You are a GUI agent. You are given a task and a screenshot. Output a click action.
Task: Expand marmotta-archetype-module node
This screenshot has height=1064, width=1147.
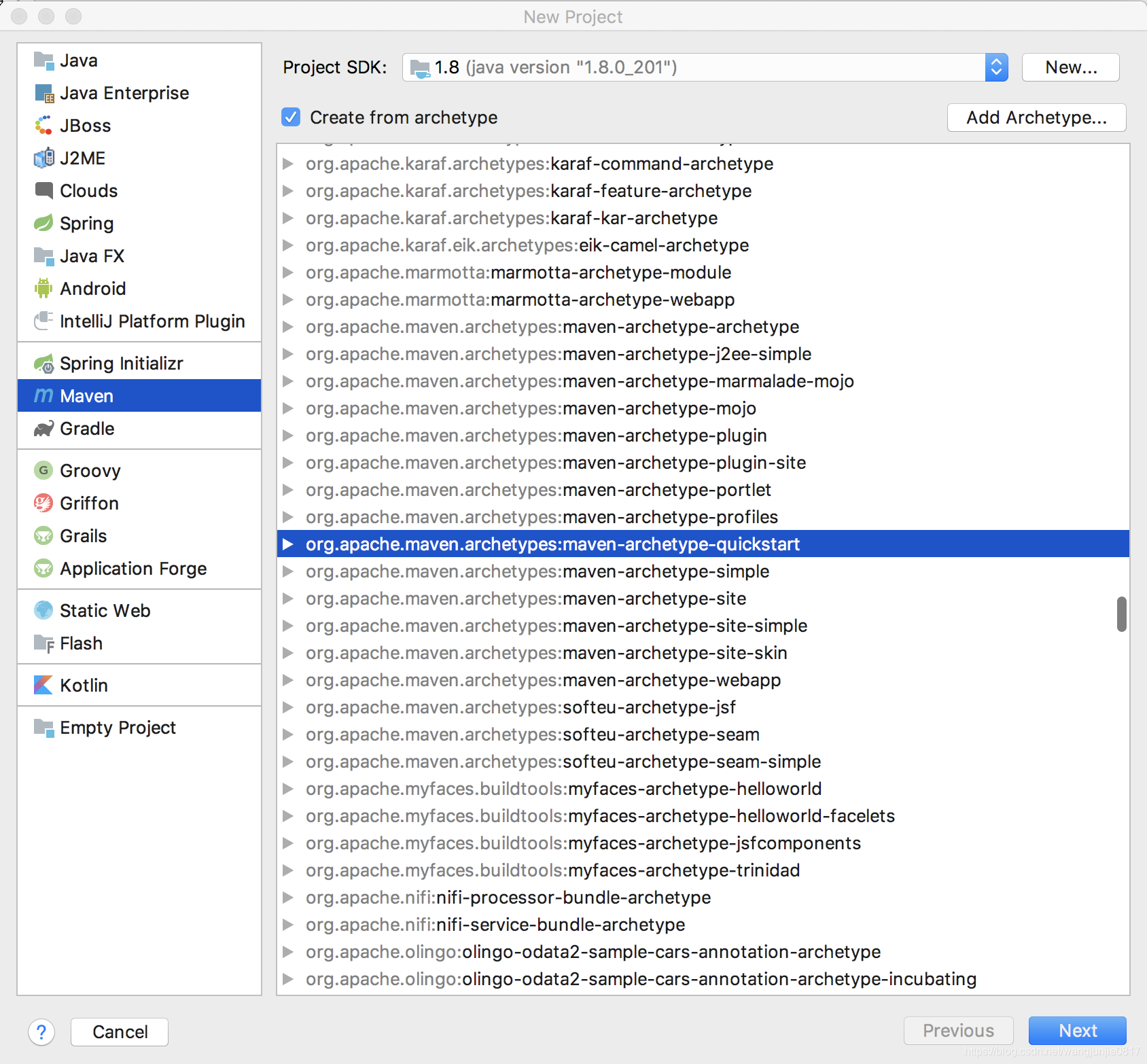(x=288, y=272)
